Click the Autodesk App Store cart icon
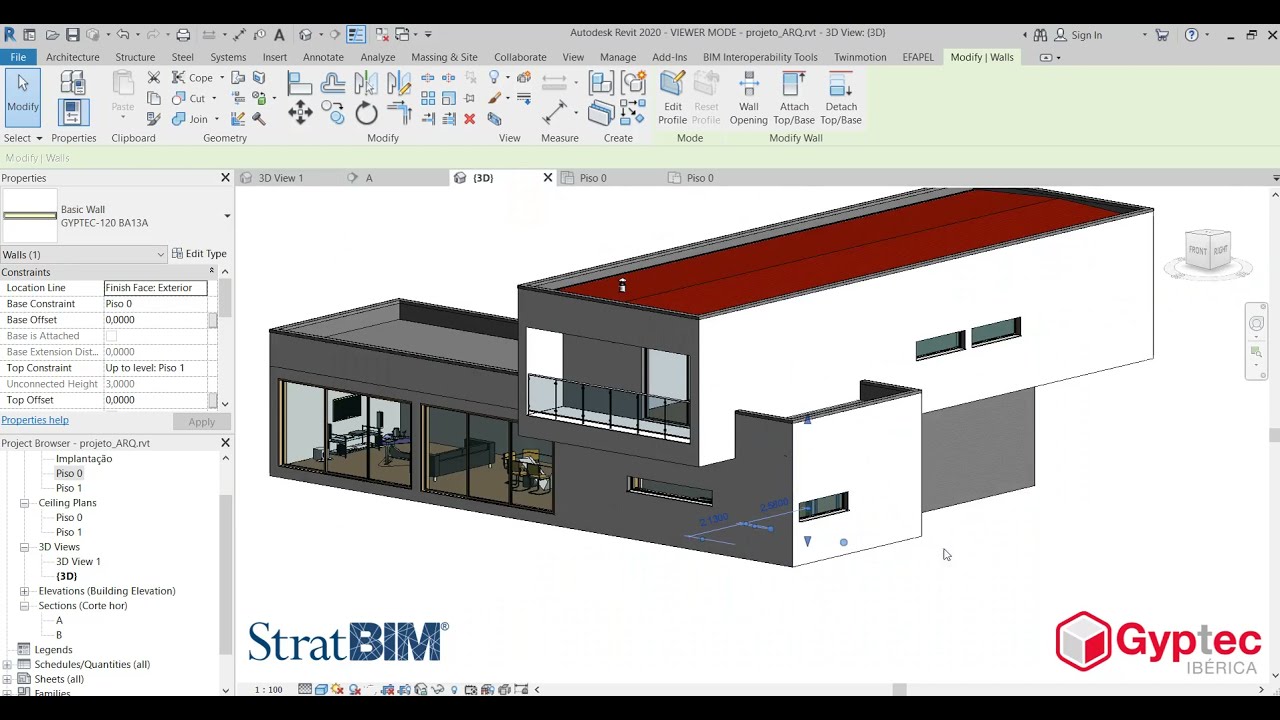The width and height of the screenshot is (1280, 720). [x=1162, y=35]
